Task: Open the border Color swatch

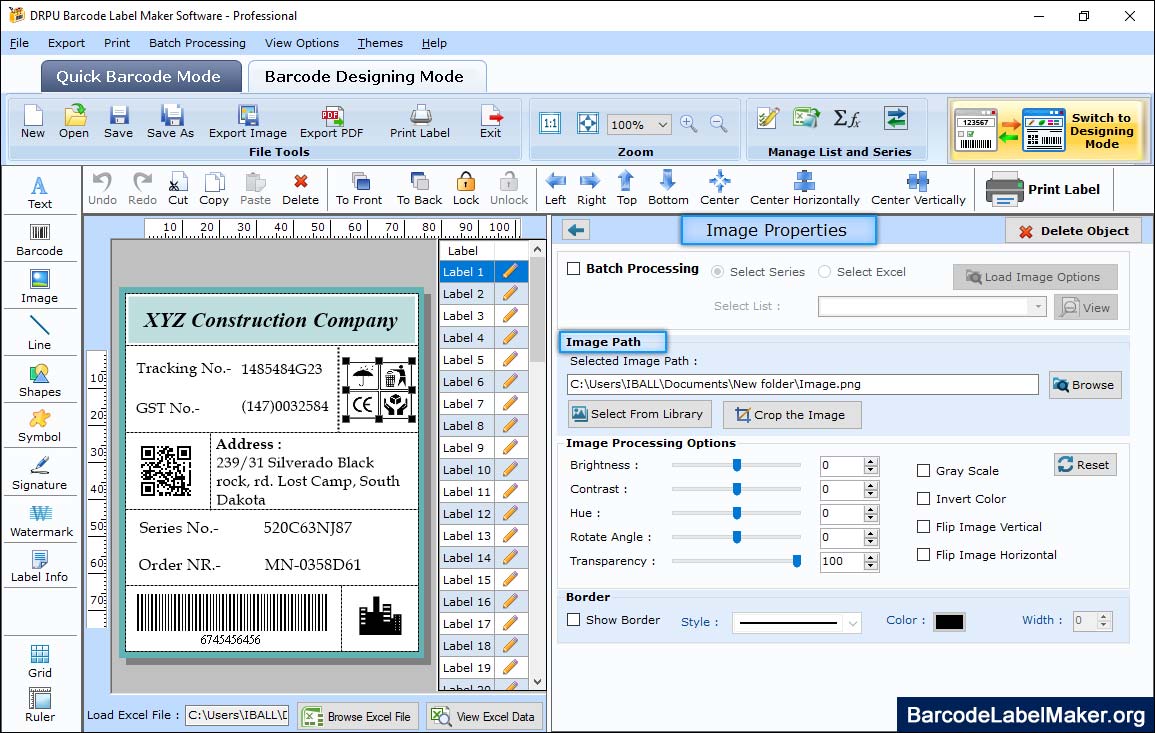Action: click(x=949, y=622)
